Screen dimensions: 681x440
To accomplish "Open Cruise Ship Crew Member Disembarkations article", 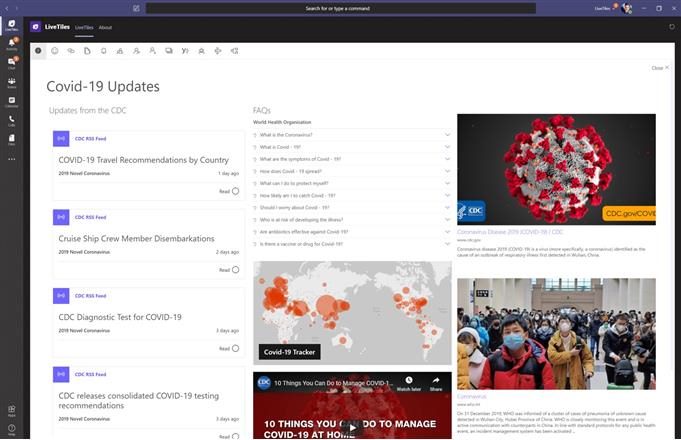I will (x=136, y=238).
